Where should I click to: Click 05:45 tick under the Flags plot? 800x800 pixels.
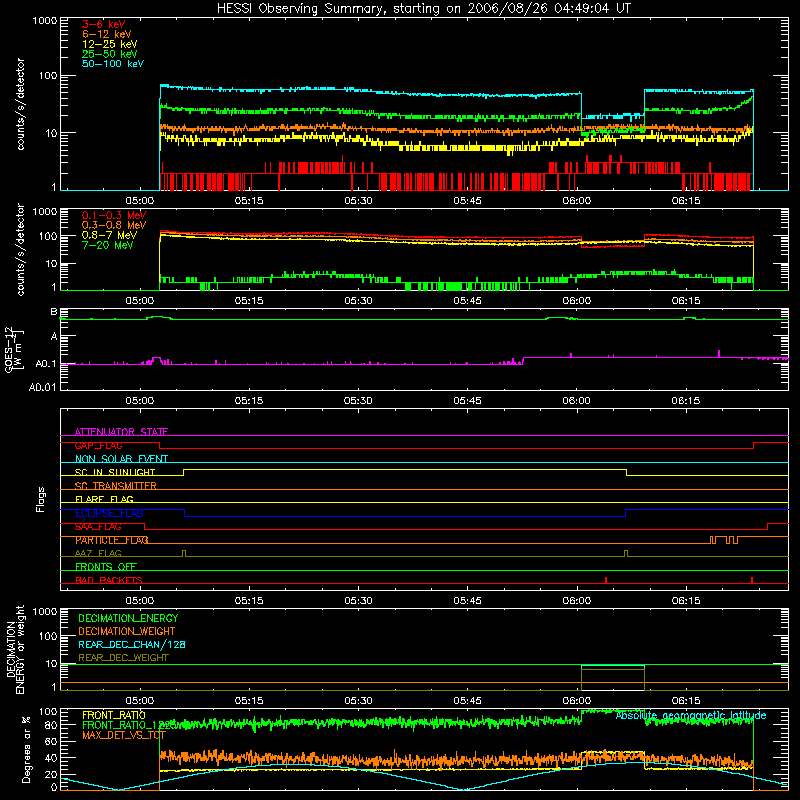click(467, 601)
